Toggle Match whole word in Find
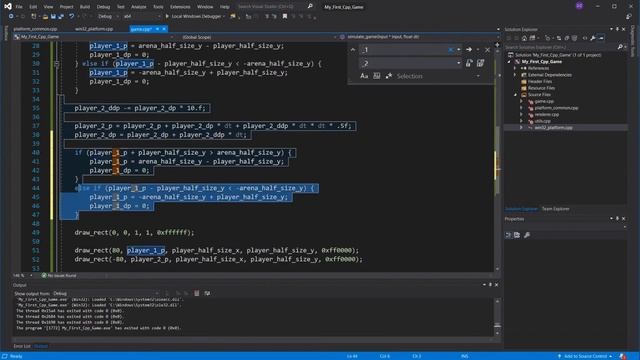Screen dimensions: 640x360 (x=376, y=76)
